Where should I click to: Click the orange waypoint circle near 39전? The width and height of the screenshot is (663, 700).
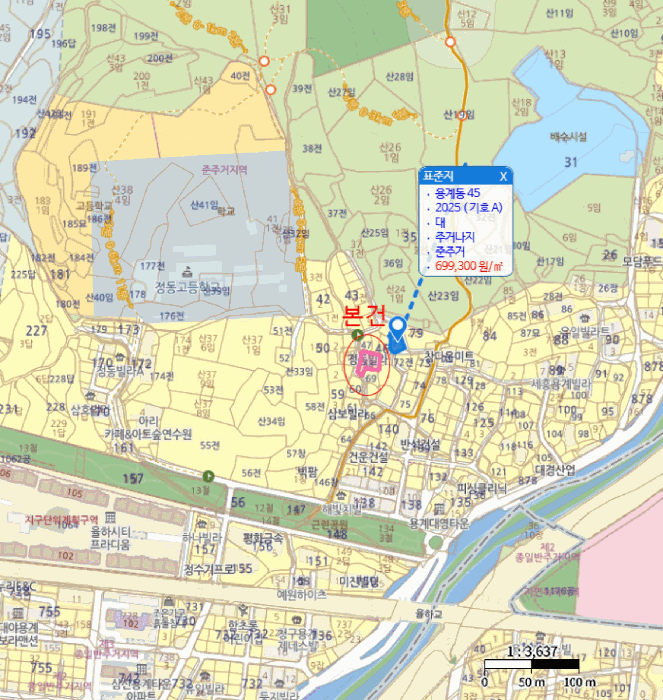pyautogui.click(x=271, y=89)
